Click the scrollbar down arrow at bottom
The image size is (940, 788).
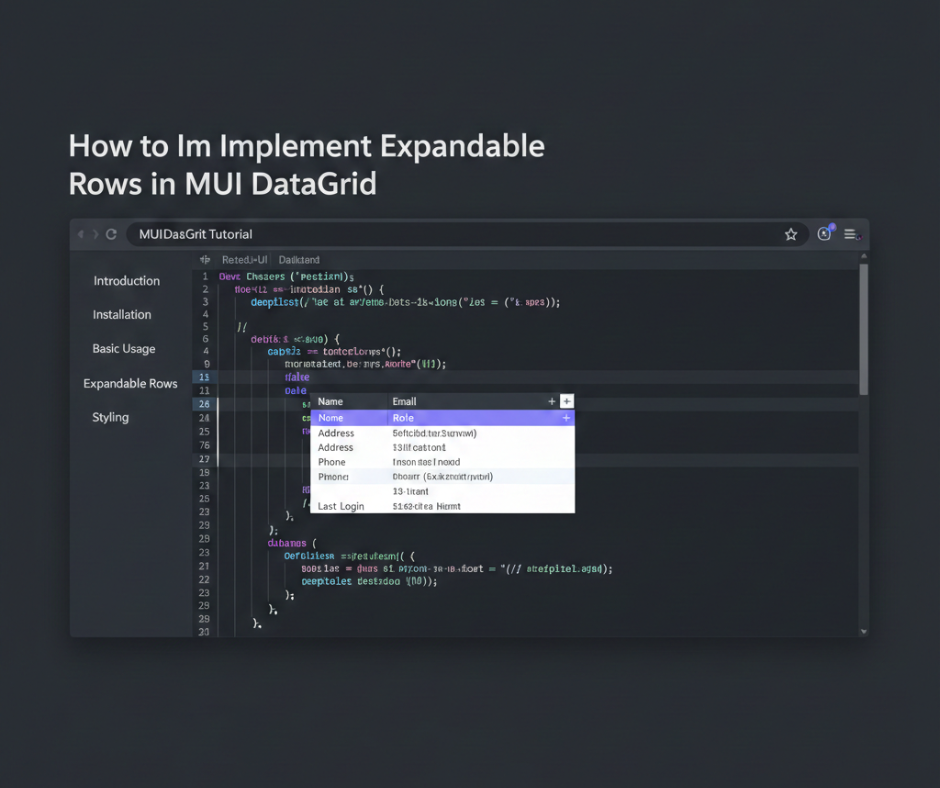[863, 631]
